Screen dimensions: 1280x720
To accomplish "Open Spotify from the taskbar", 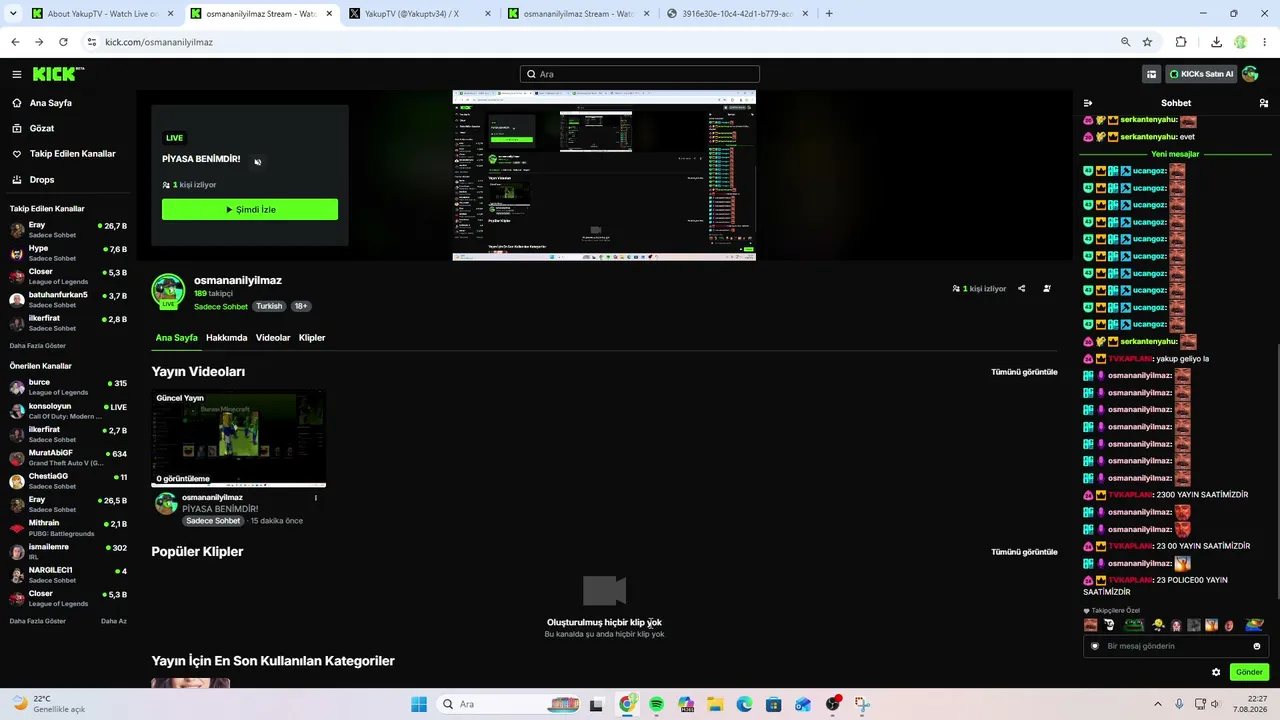I will point(656,704).
